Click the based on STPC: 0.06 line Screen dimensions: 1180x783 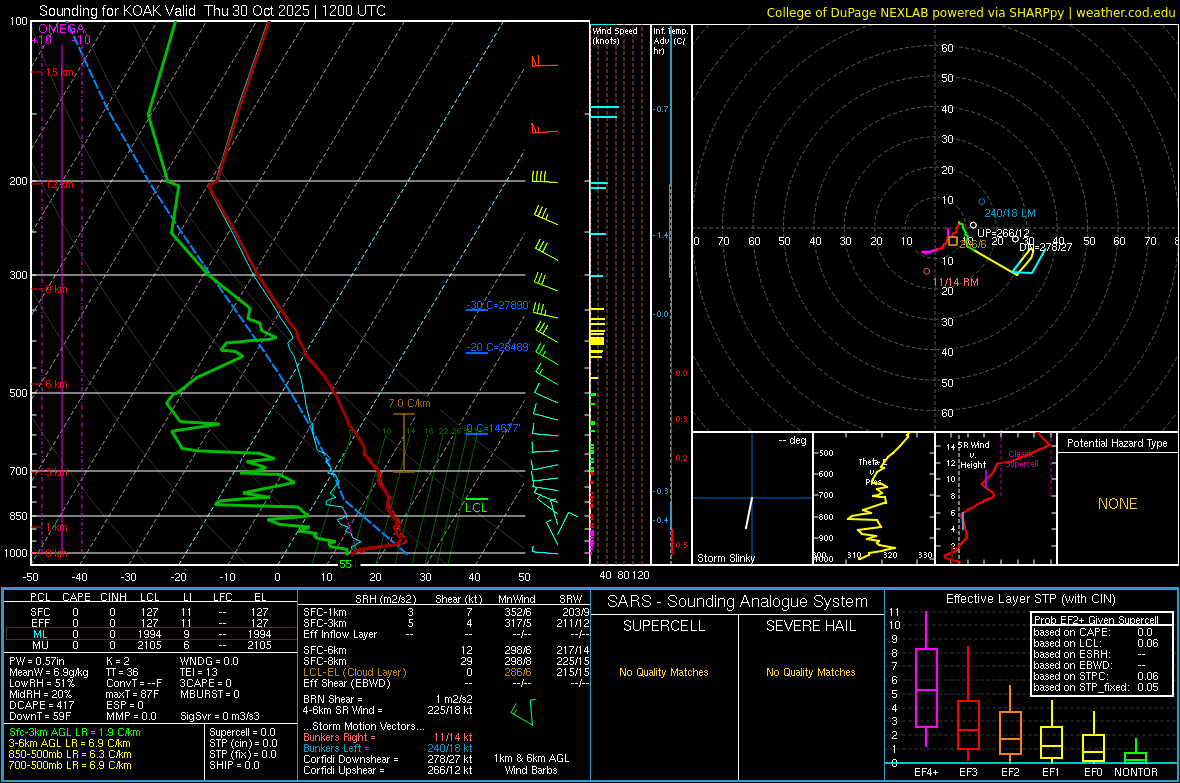[x=1096, y=676]
